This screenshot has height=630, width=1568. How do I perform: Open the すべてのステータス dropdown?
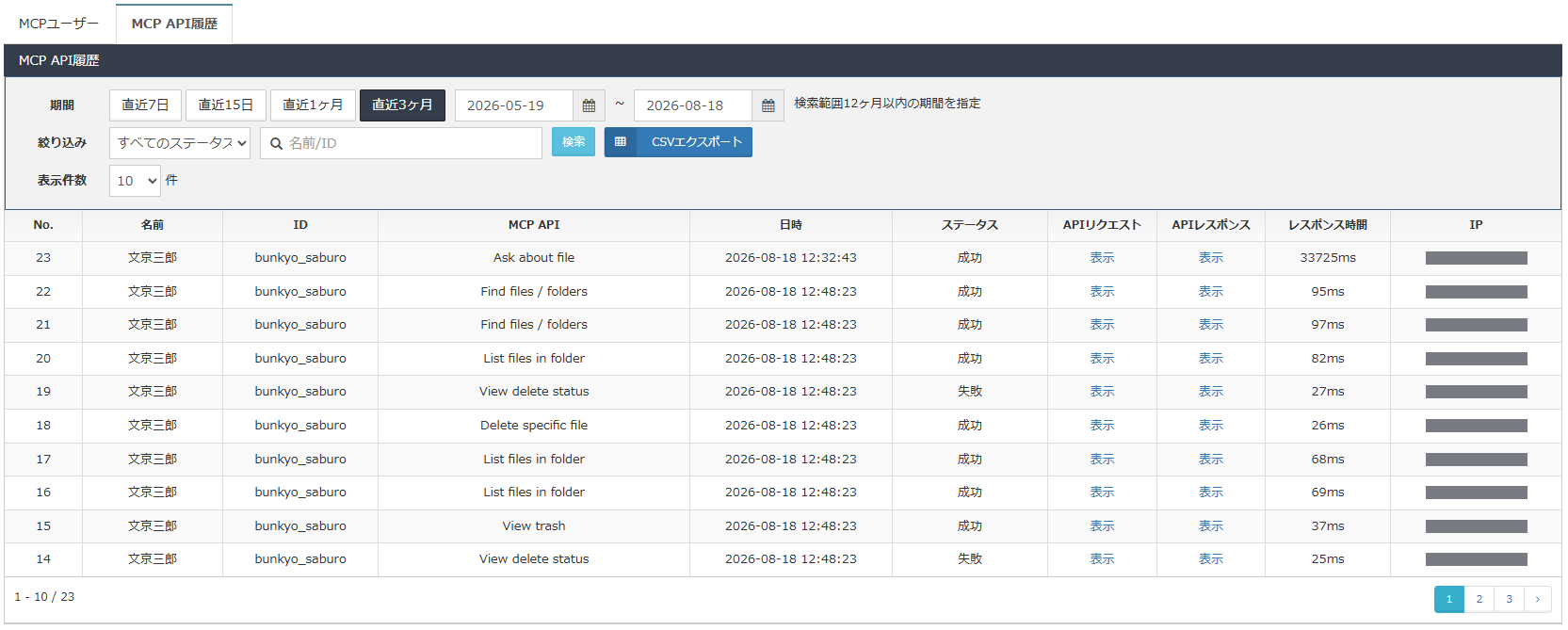[x=180, y=143]
